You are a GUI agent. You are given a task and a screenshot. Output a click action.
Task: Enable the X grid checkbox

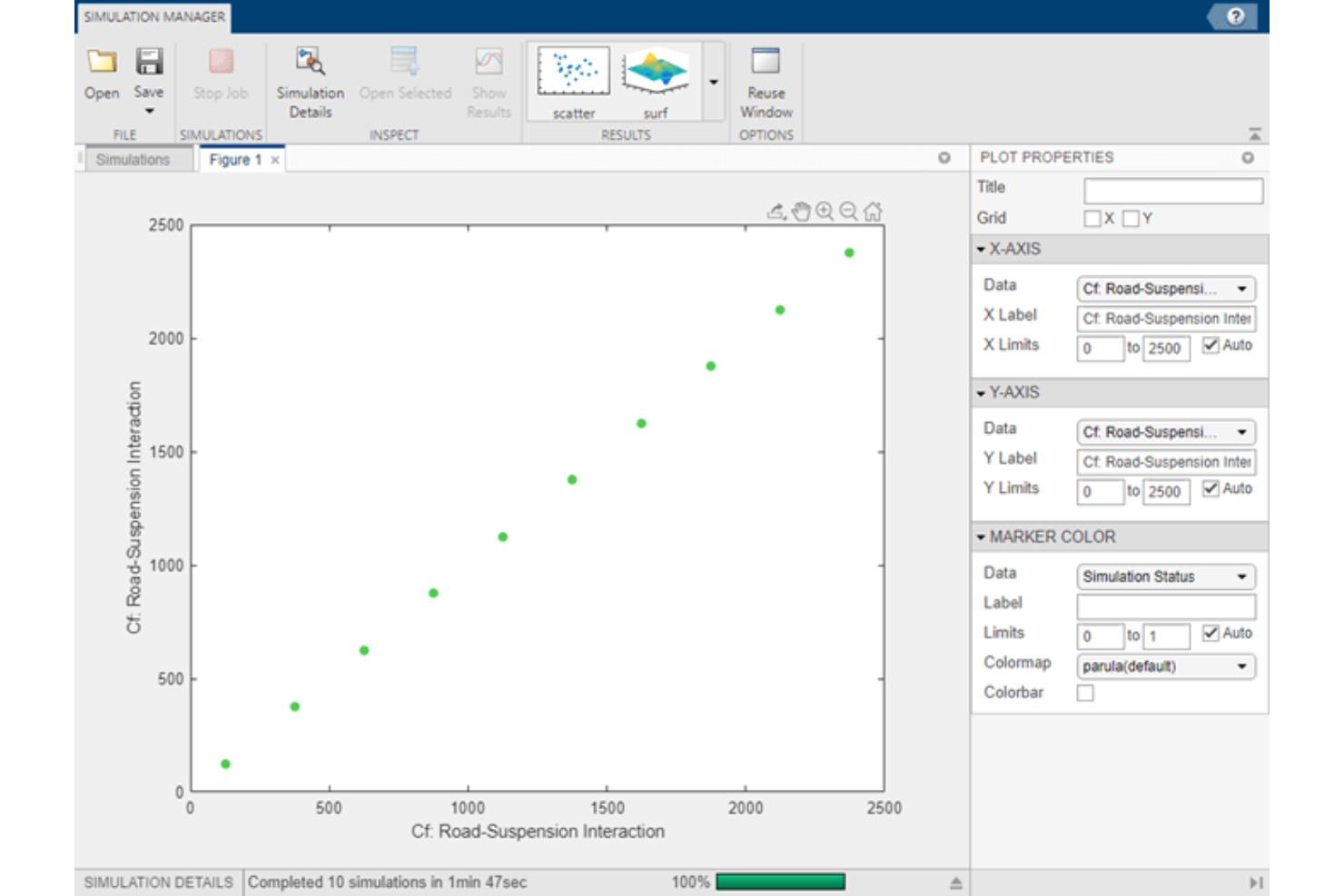pos(1092,218)
